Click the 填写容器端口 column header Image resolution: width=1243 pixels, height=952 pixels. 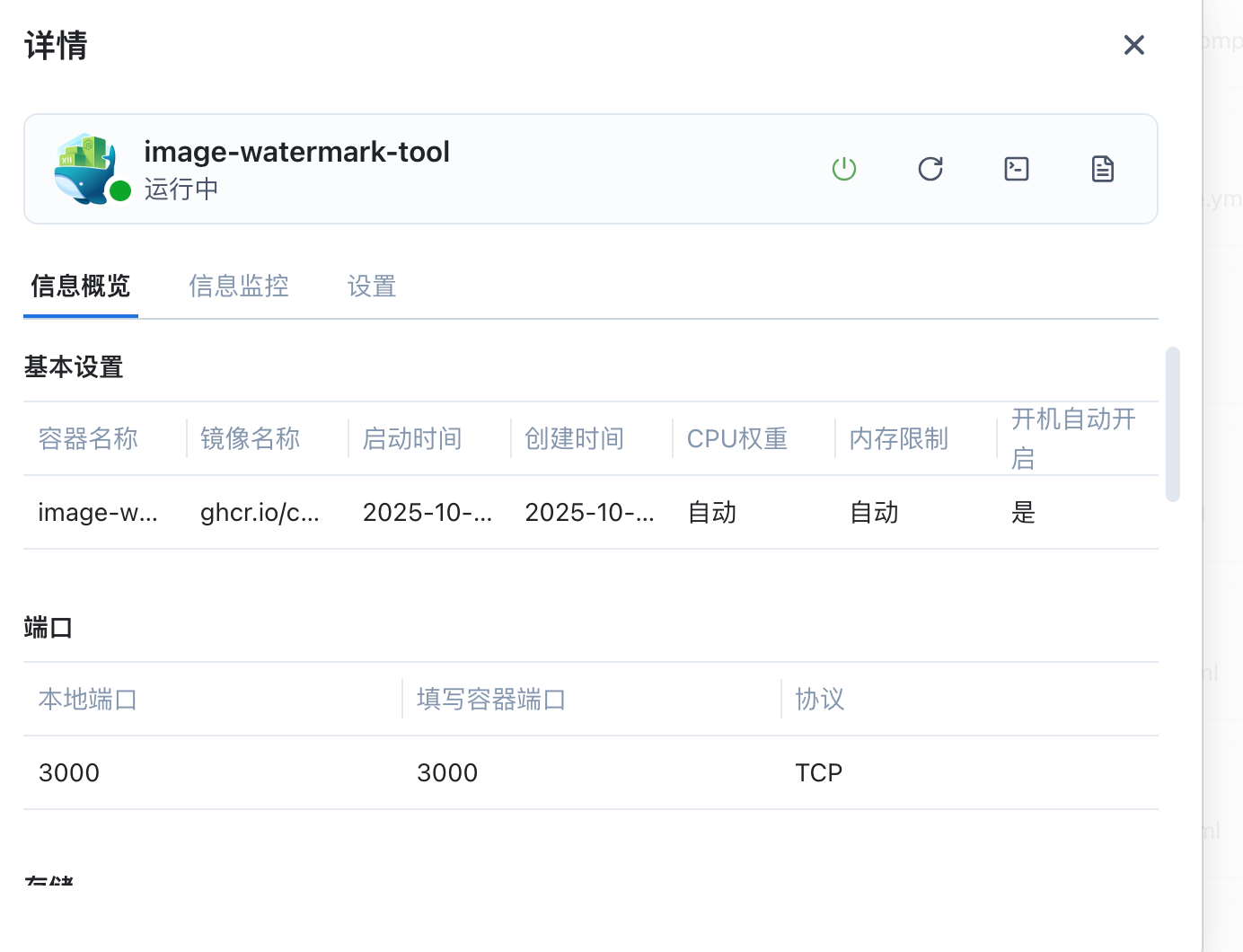pyautogui.click(x=491, y=700)
